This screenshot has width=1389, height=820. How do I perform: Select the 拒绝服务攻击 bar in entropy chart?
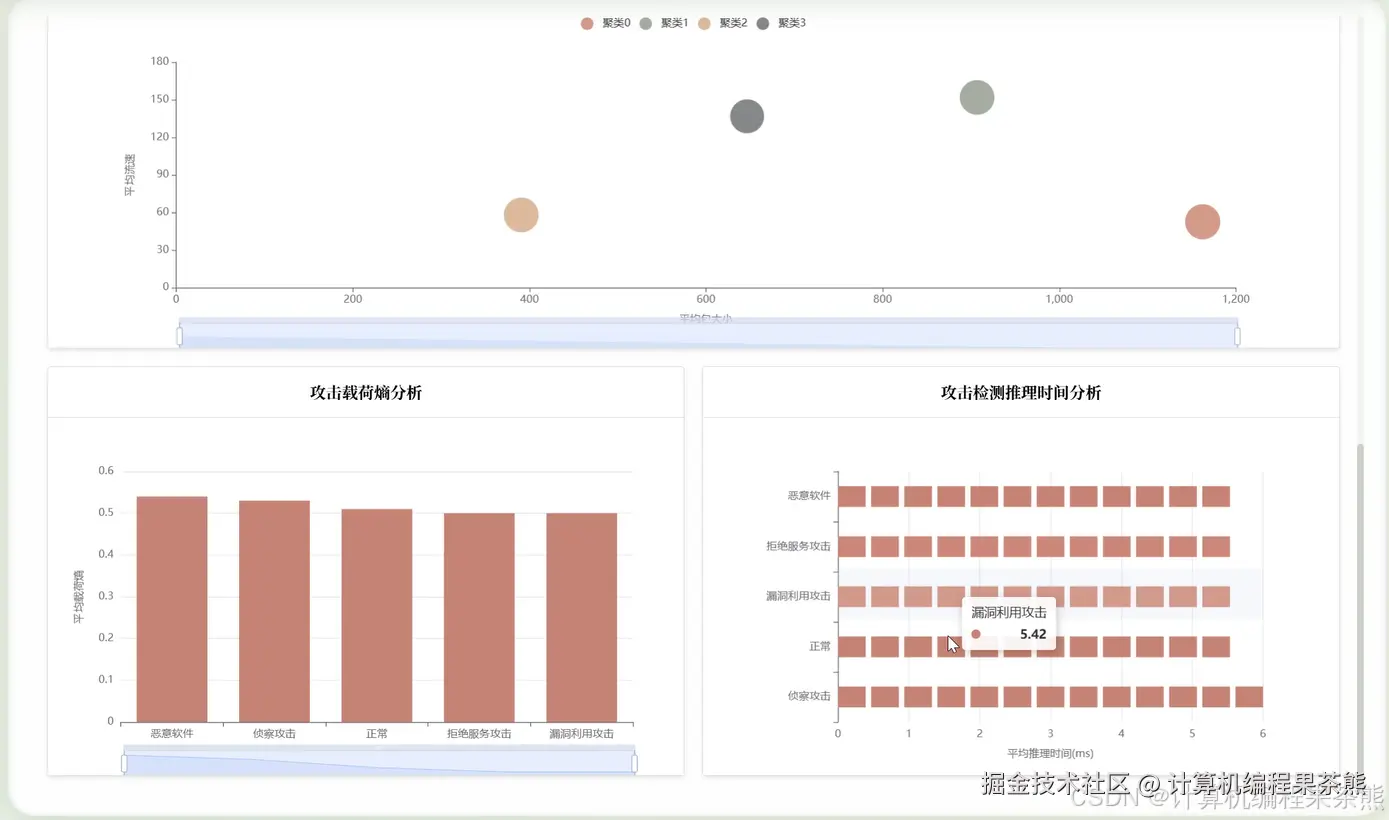click(479, 617)
